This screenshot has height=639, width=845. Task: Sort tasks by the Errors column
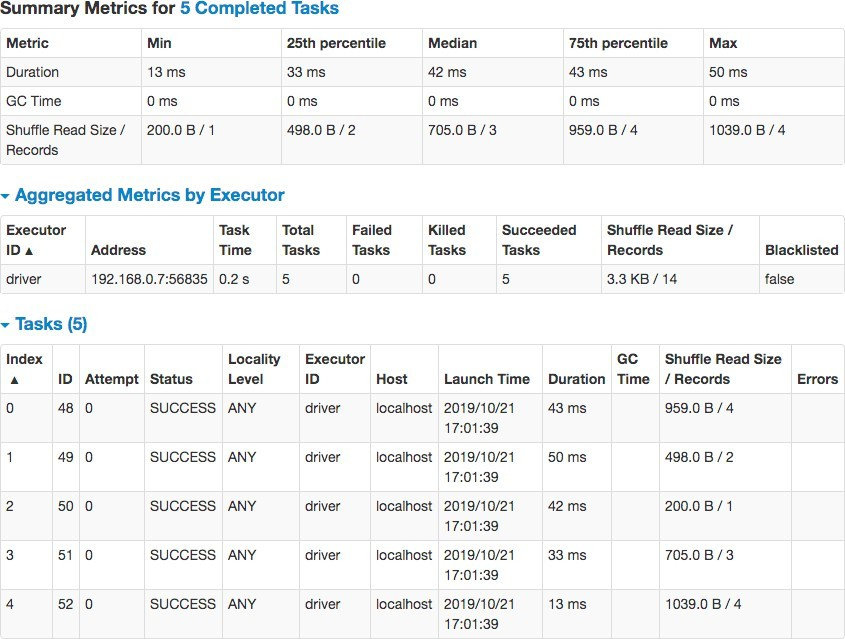pos(817,379)
